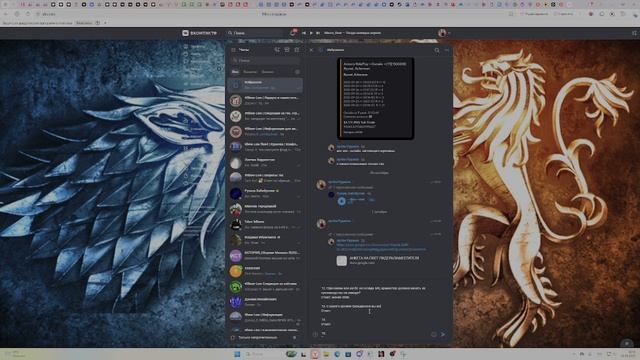Search within the Избранное conversation
Image resolution: width=640 pixels, height=360 pixels.
click(x=437, y=50)
